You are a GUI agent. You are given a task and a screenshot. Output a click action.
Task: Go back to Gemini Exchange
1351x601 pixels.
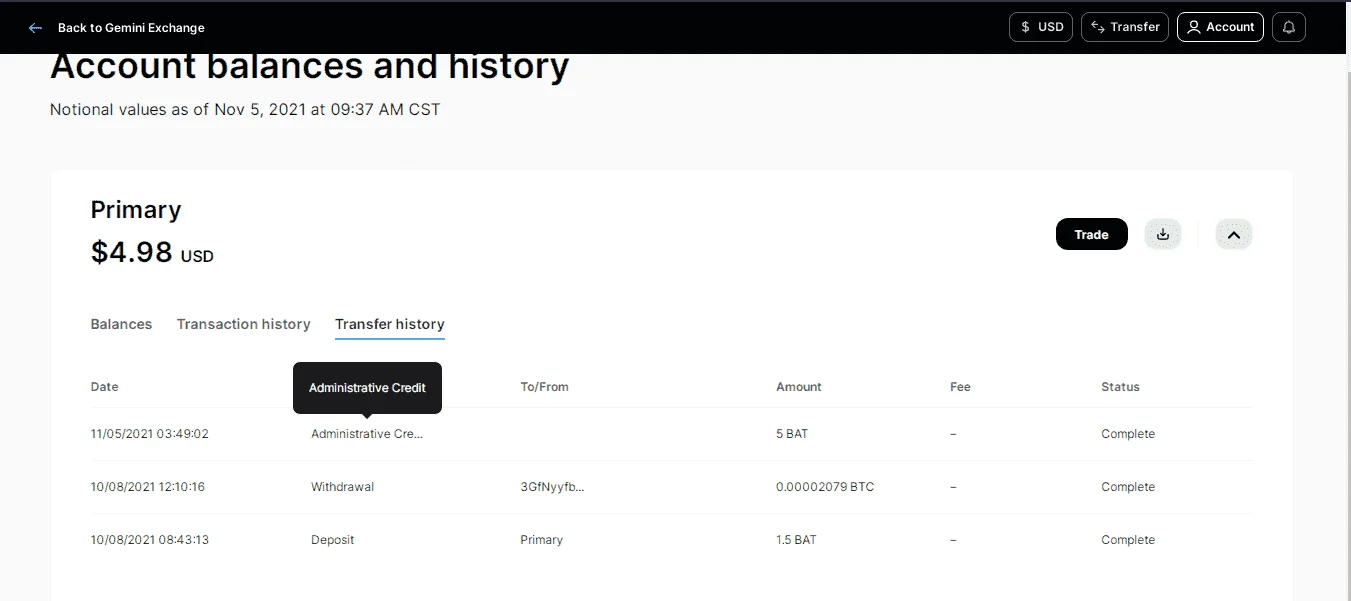[x=131, y=28]
